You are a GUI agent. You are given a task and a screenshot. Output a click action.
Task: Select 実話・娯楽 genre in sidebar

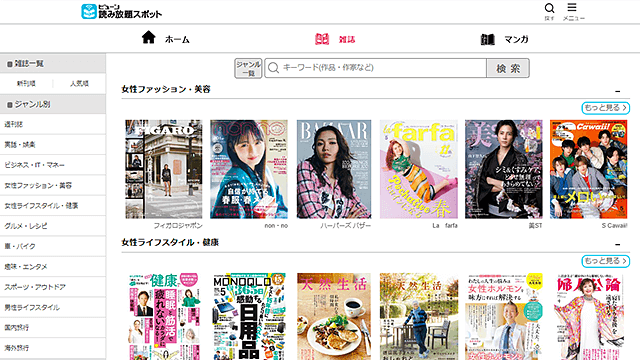[x=53, y=144]
